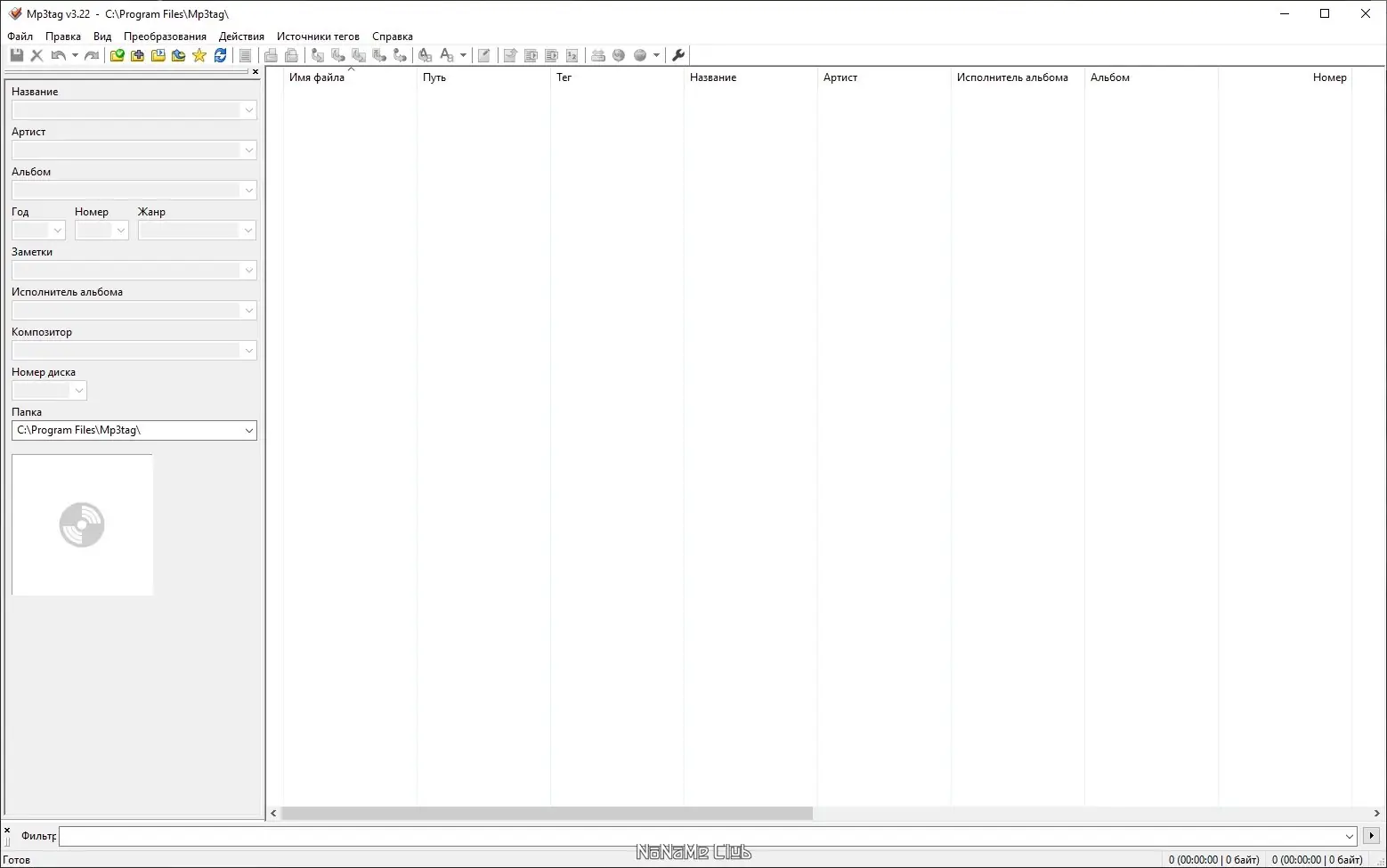Image resolution: width=1387 pixels, height=868 pixels.
Task: Open the Композитор dropdown
Action: click(248, 351)
